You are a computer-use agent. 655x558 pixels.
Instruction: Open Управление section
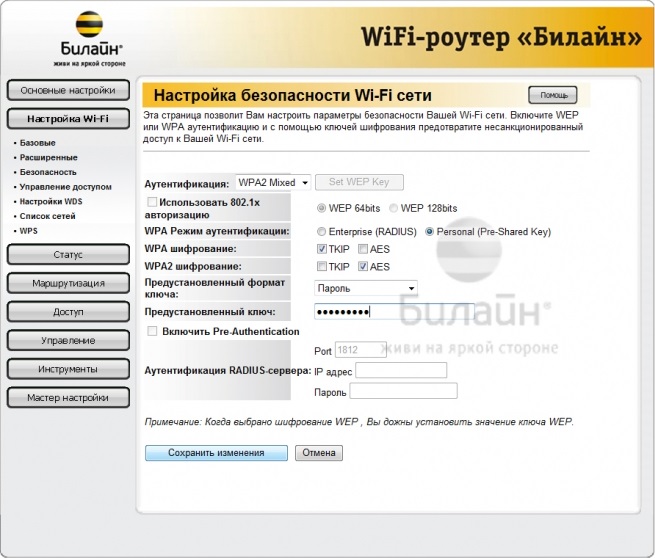[68, 340]
